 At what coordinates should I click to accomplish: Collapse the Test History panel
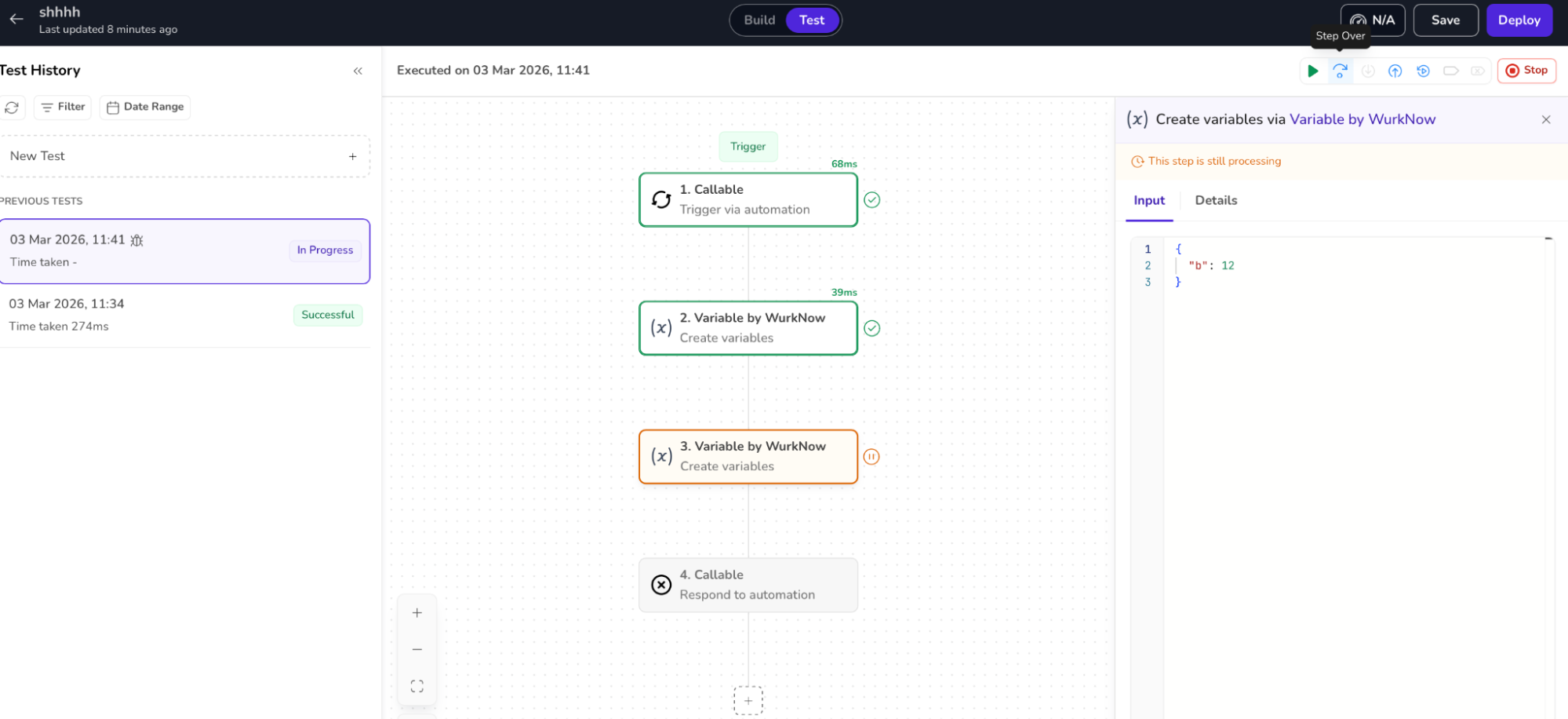coord(358,71)
